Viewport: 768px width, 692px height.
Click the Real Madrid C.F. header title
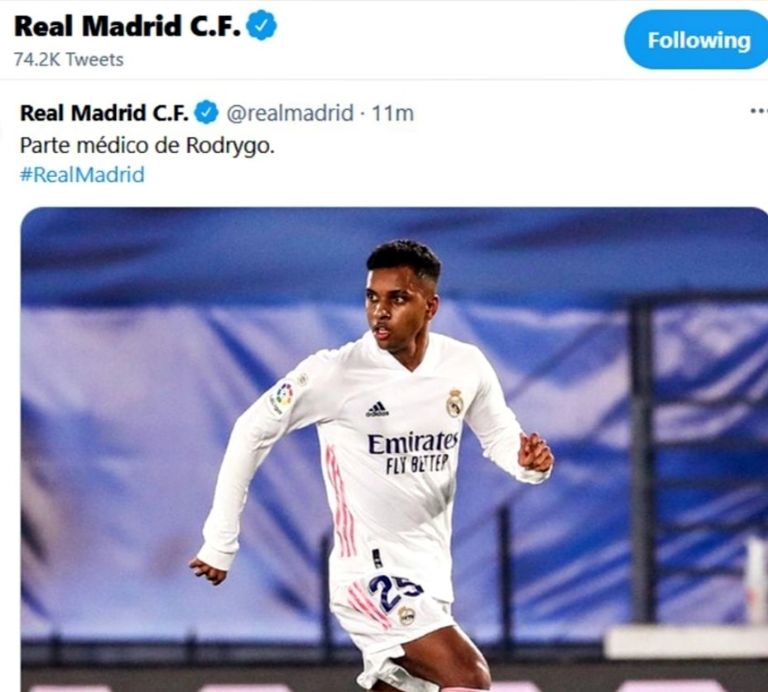coord(127,26)
